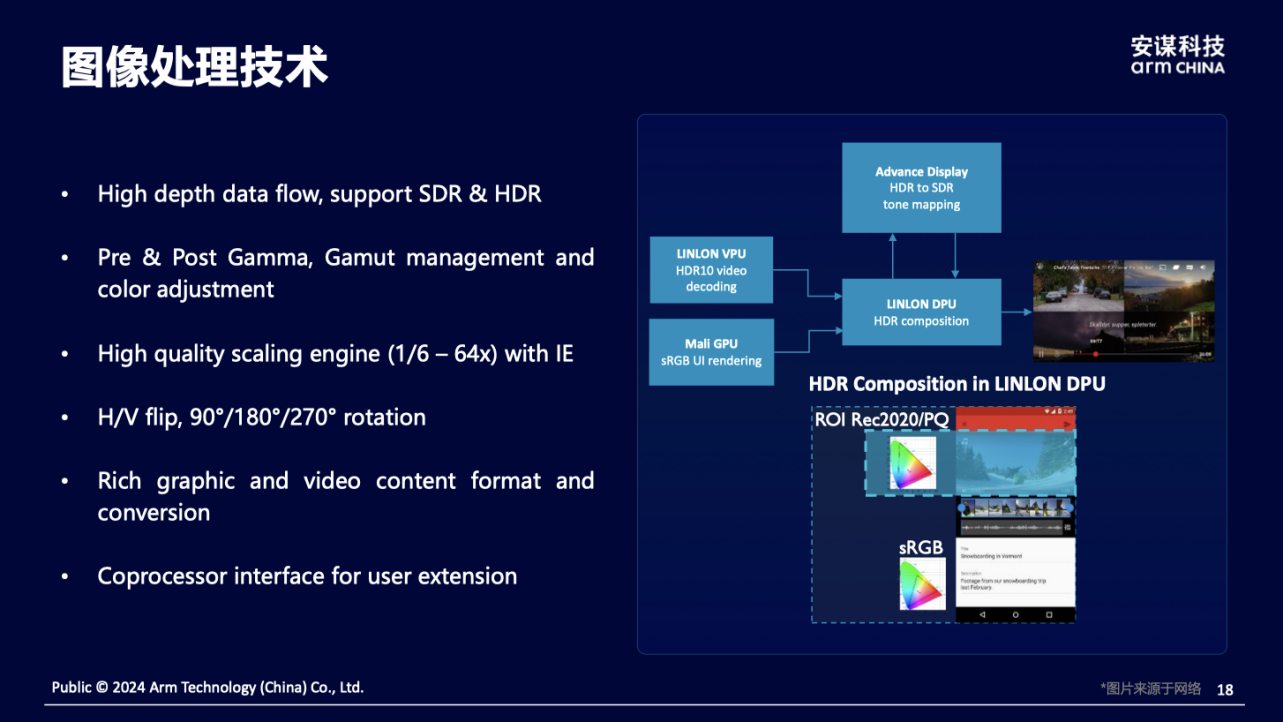Click the Mali GPU block
The width and height of the screenshot is (1283, 722).
point(711,352)
